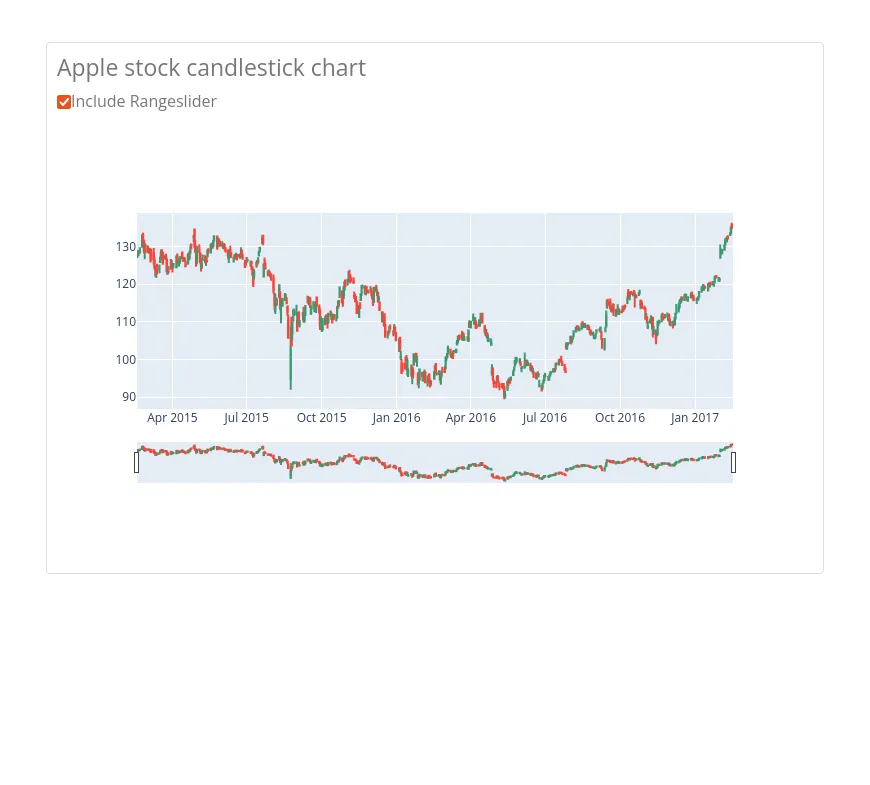Click the right rangeslider handle
The width and height of the screenshot is (870, 785).
[x=733, y=462]
